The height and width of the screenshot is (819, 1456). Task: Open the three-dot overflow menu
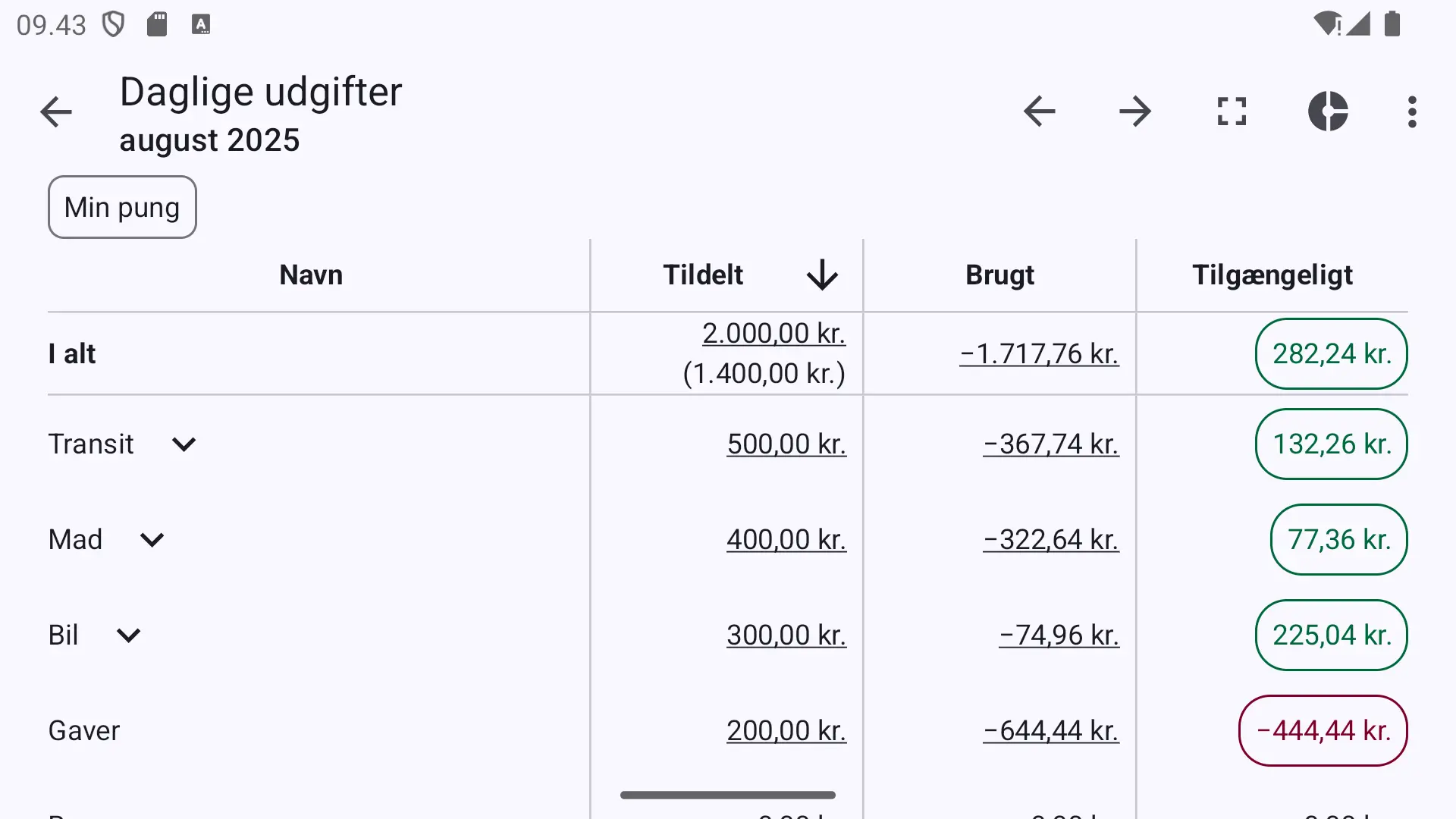point(1412,111)
